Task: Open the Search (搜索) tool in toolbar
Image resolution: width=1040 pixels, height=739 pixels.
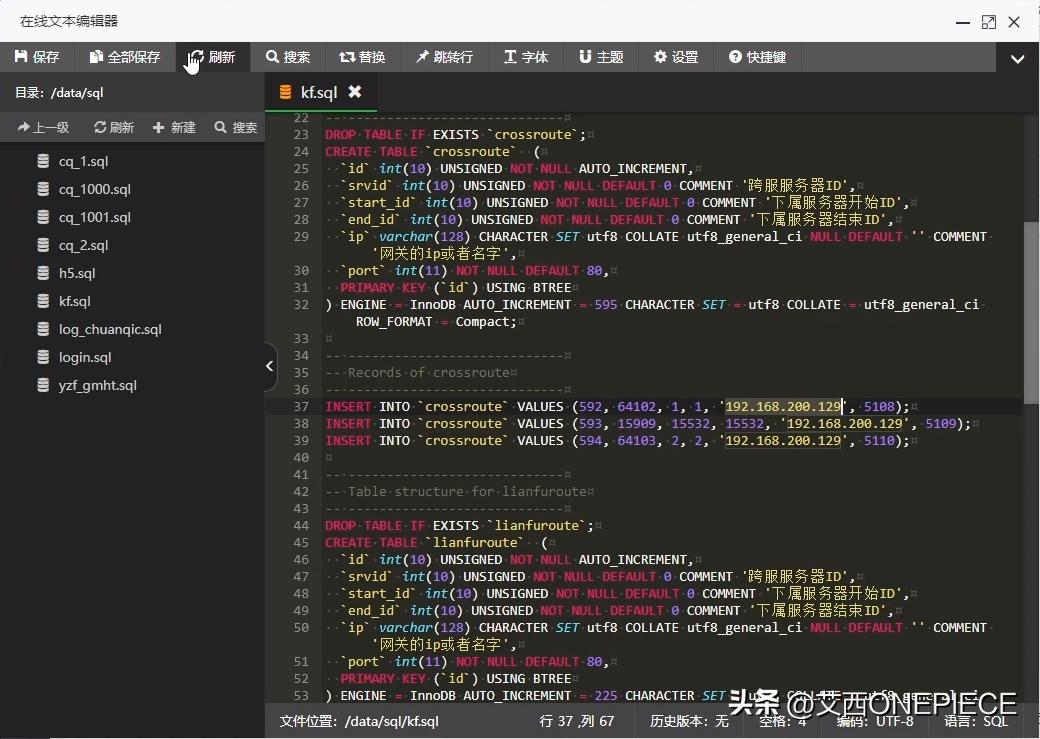Action: point(288,57)
